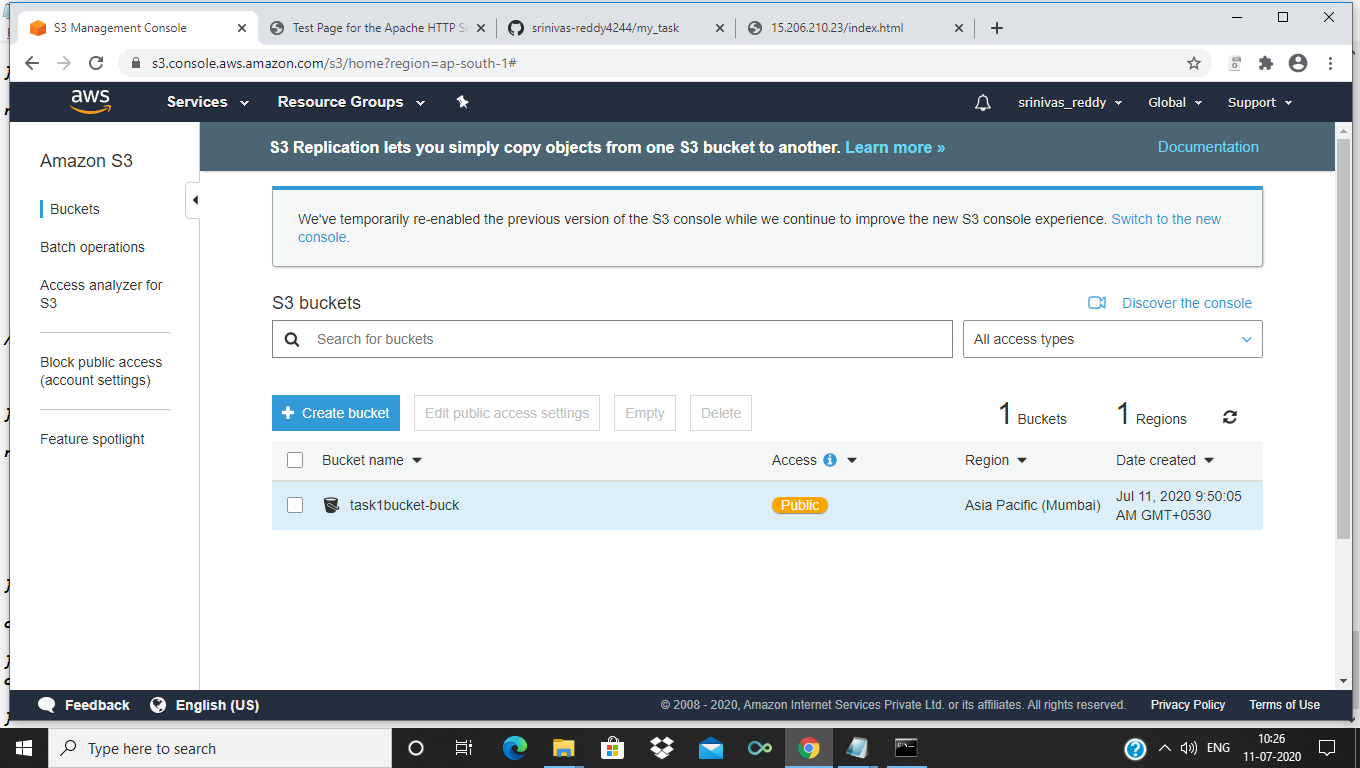Image resolution: width=1360 pixels, height=768 pixels.
Task: Open the All access types filter
Action: pos(1112,339)
